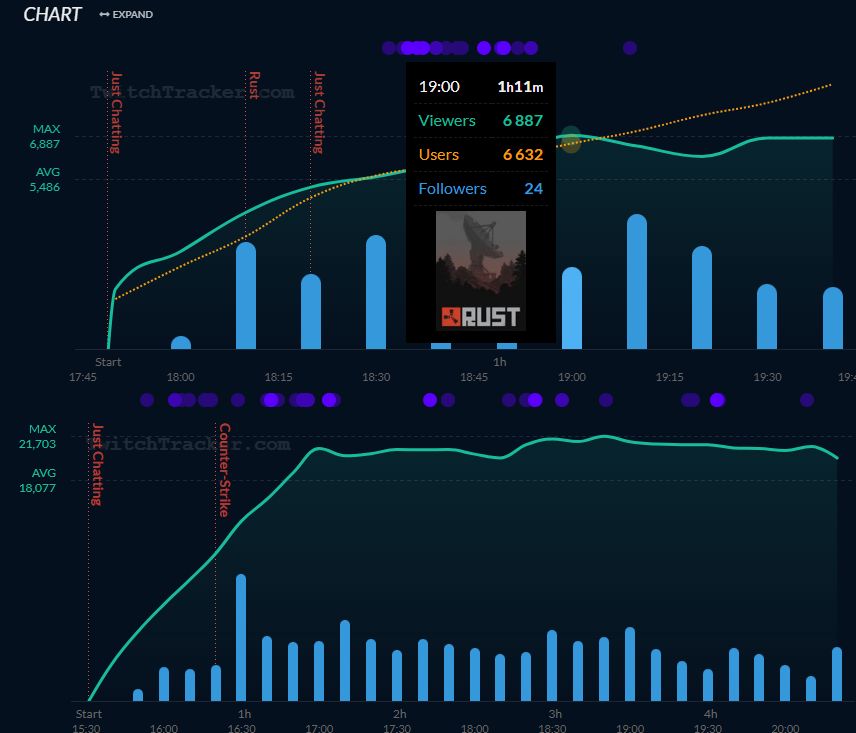Select the Just Chatting marker in bottom chart

[97, 464]
